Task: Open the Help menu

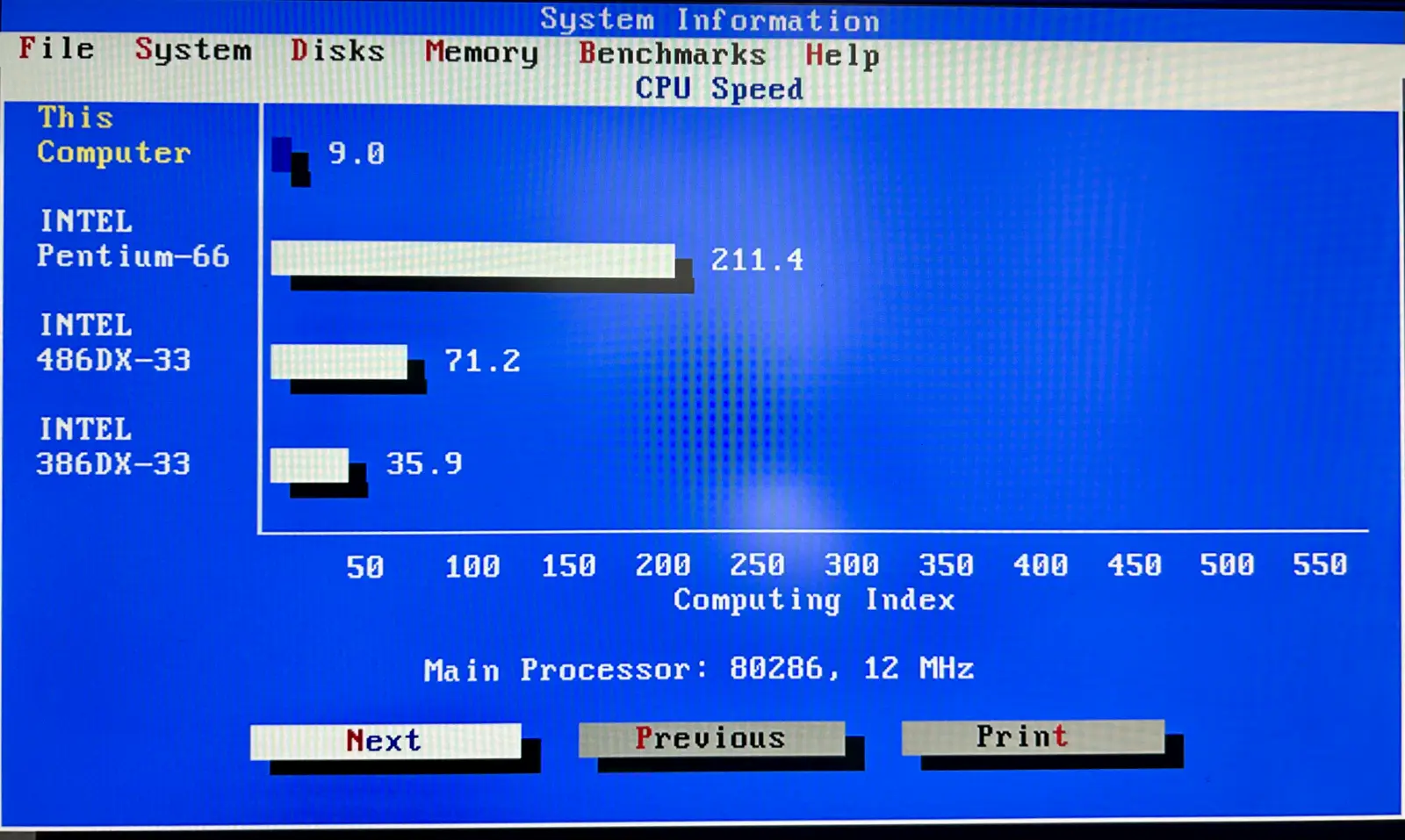Action: click(x=842, y=55)
